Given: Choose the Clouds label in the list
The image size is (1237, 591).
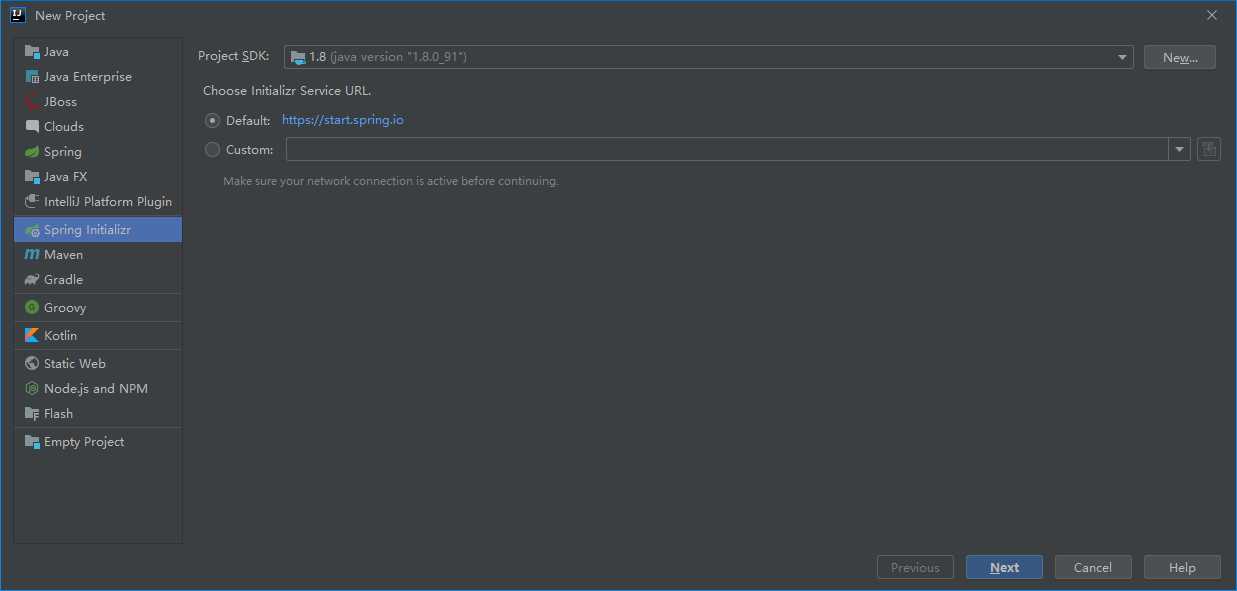Looking at the screenshot, I should coord(64,127).
